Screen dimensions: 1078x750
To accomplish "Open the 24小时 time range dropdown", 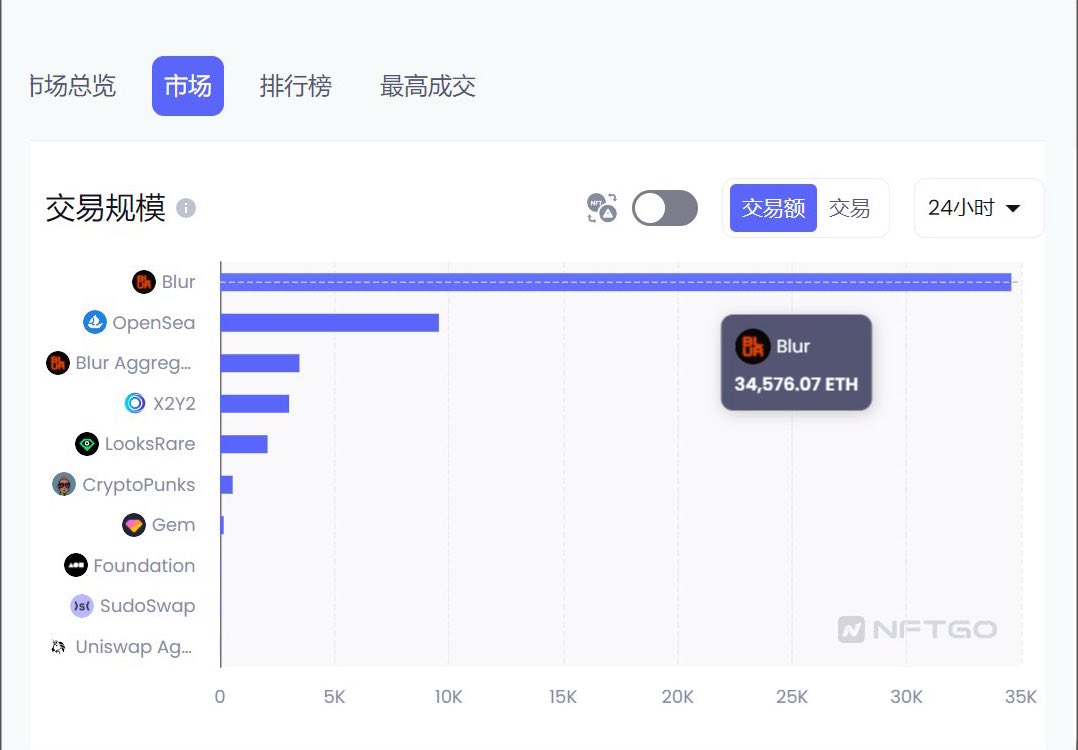I will click(977, 208).
